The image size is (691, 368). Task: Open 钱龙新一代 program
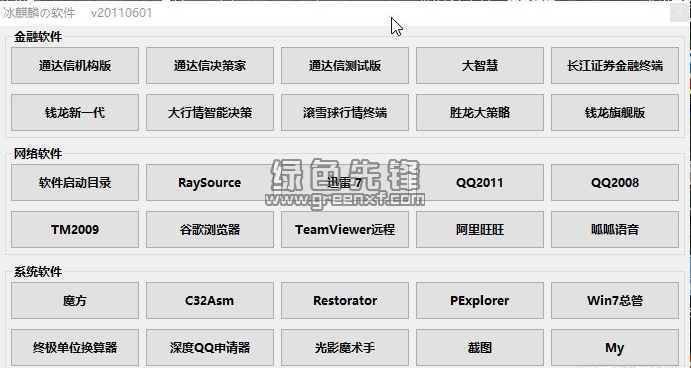coord(75,112)
